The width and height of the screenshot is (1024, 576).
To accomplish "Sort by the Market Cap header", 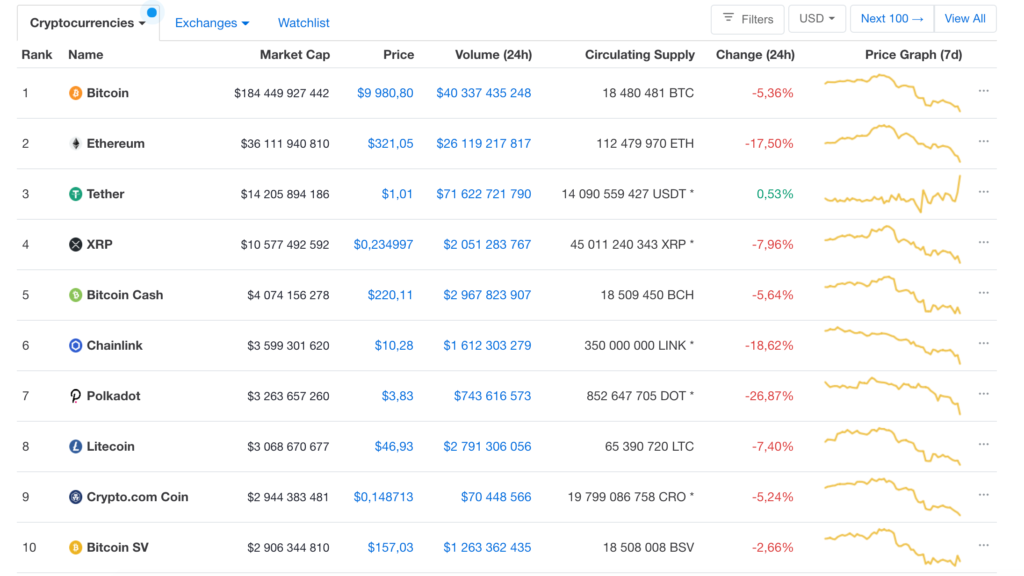I will [x=295, y=55].
